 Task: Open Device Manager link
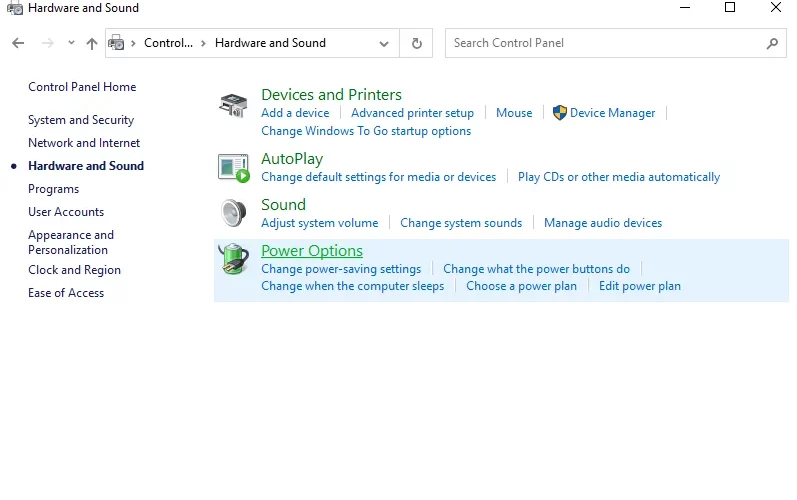click(612, 113)
